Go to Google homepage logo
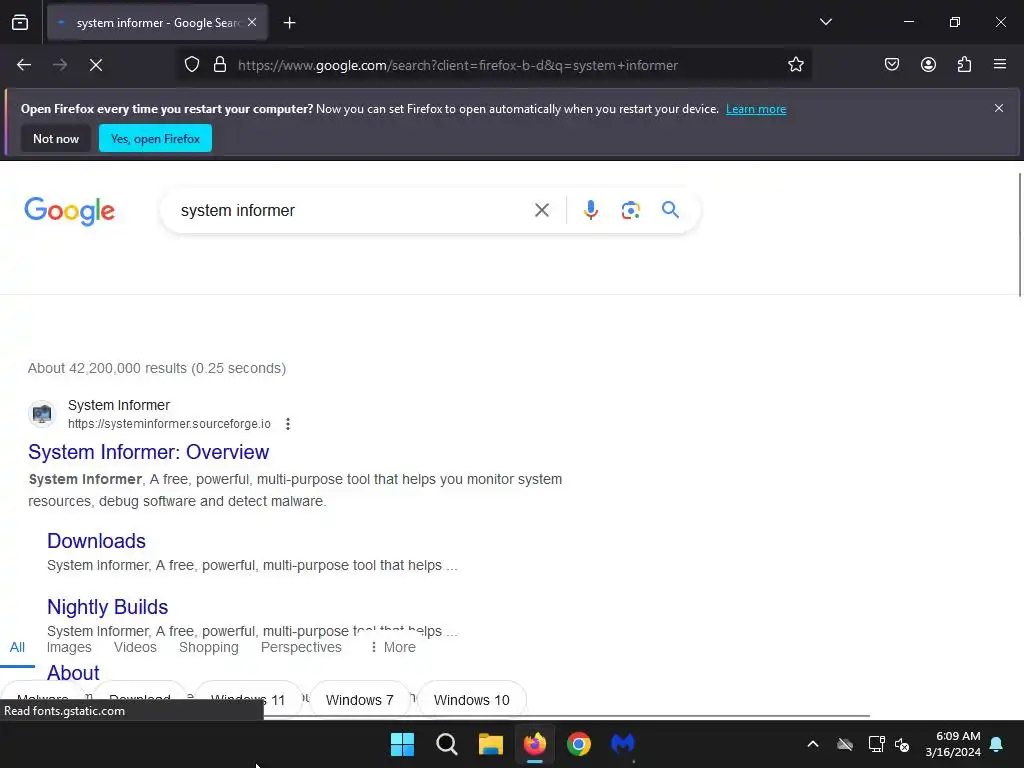The height and width of the screenshot is (768, 1024). click(x=69, y=211)
